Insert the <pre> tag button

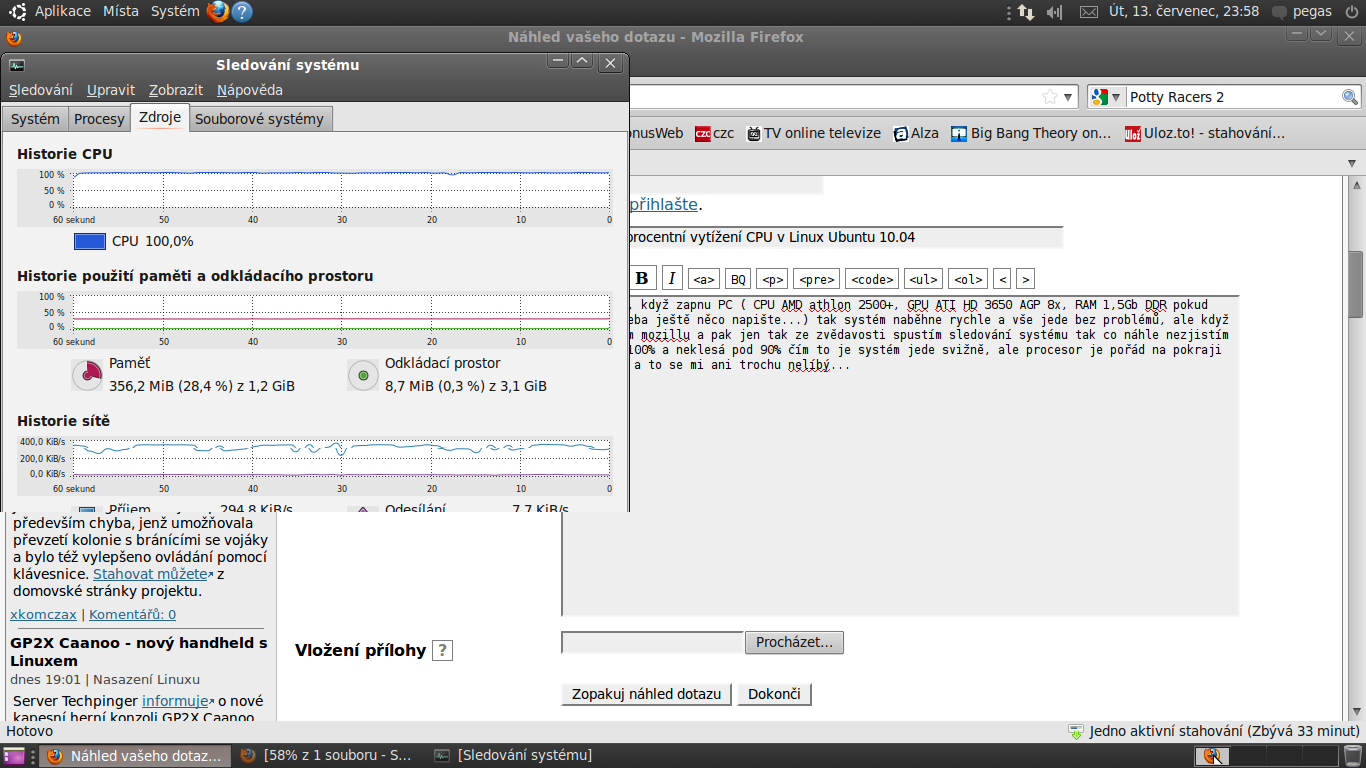817,279
